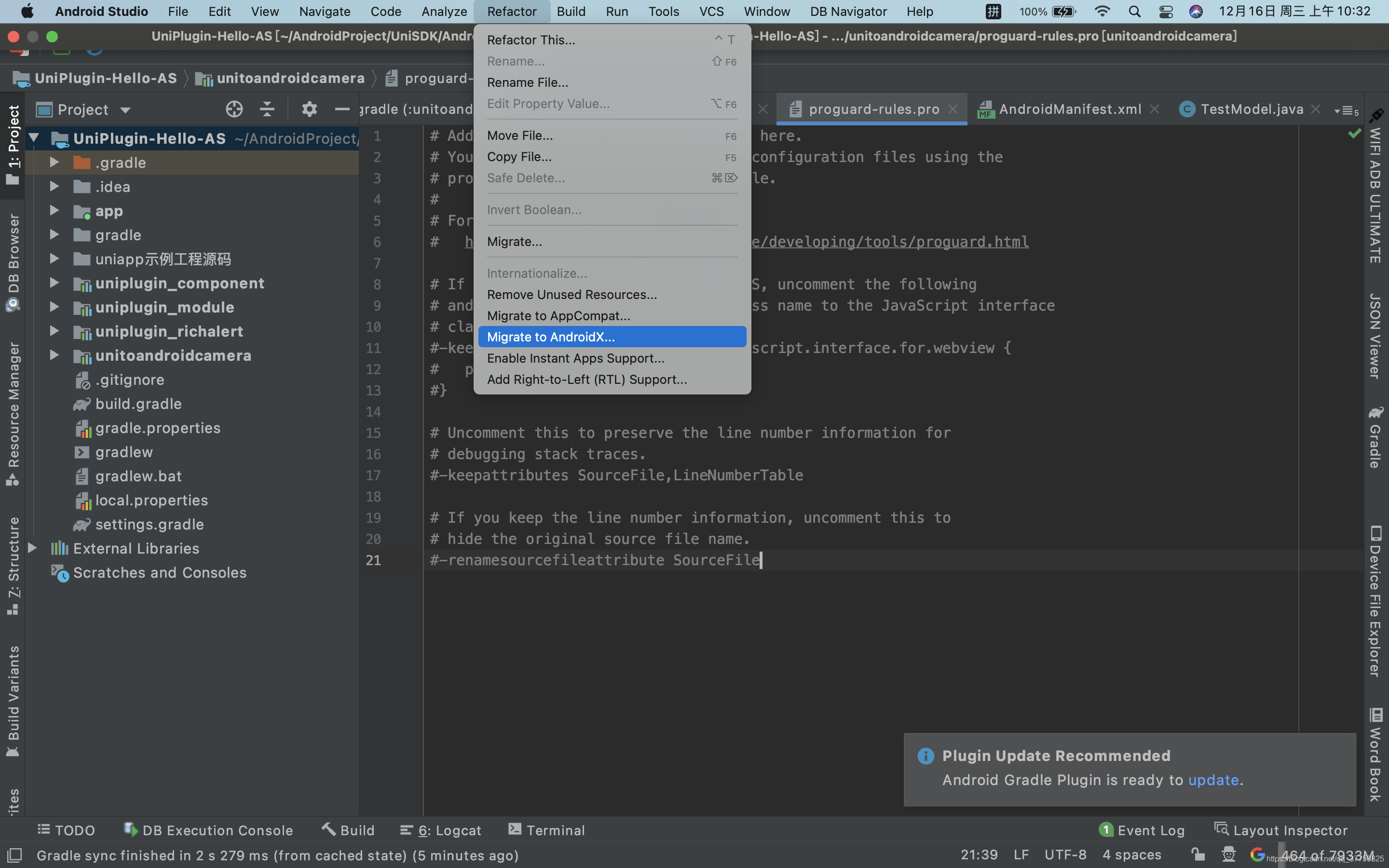This screenshot has height=868, width=1389.
Task: Hide the Project panel with minus icon
Action: click(342, 109)
